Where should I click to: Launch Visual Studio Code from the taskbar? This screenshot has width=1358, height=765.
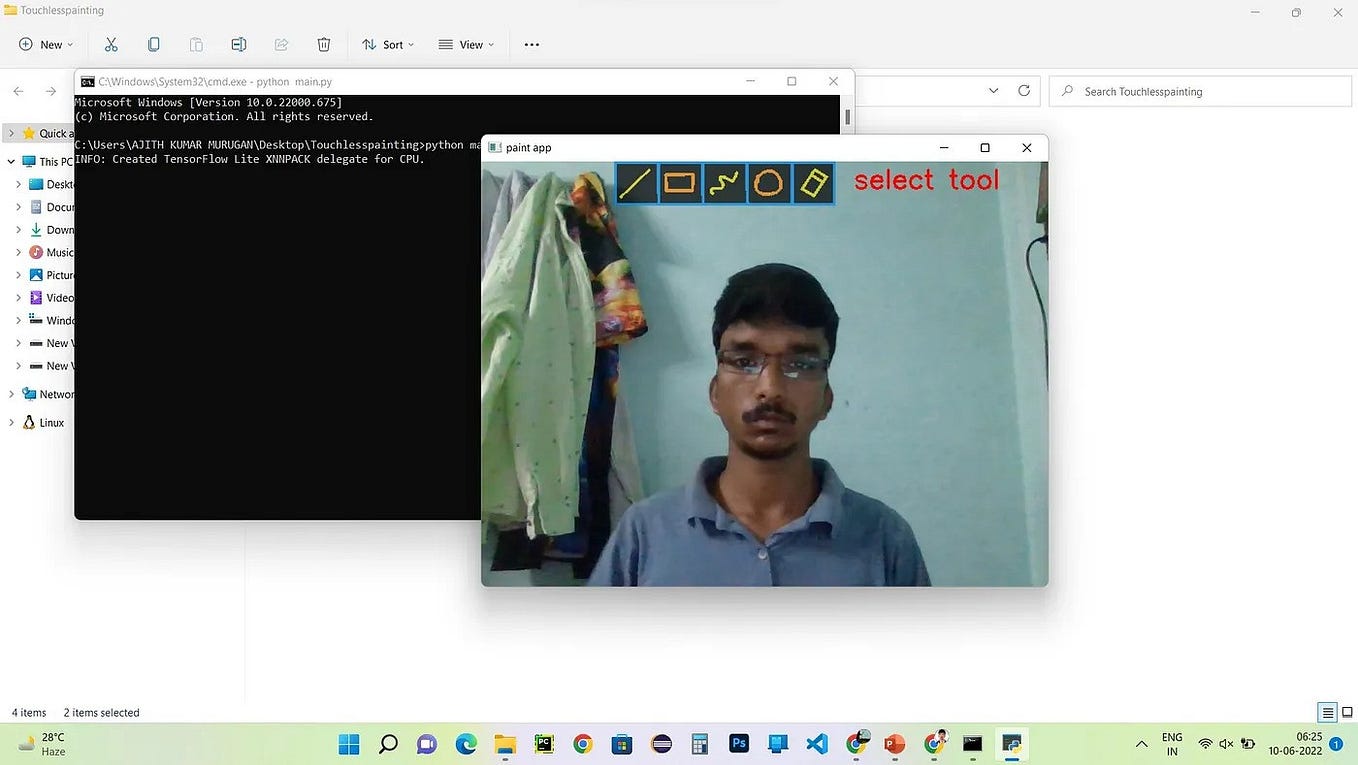[816, 744]
